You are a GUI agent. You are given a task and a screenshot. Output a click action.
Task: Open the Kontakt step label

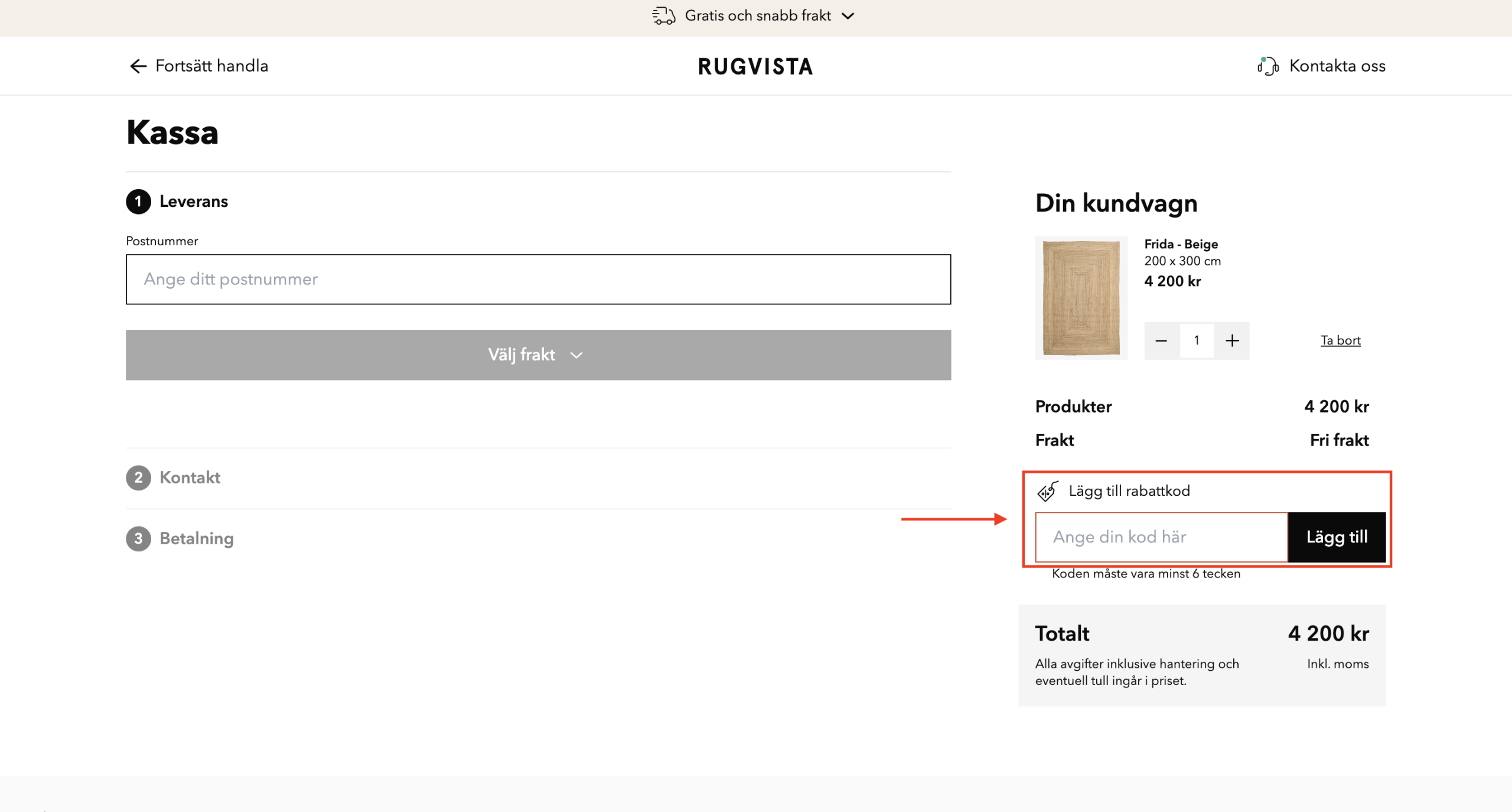click(190, 478)
